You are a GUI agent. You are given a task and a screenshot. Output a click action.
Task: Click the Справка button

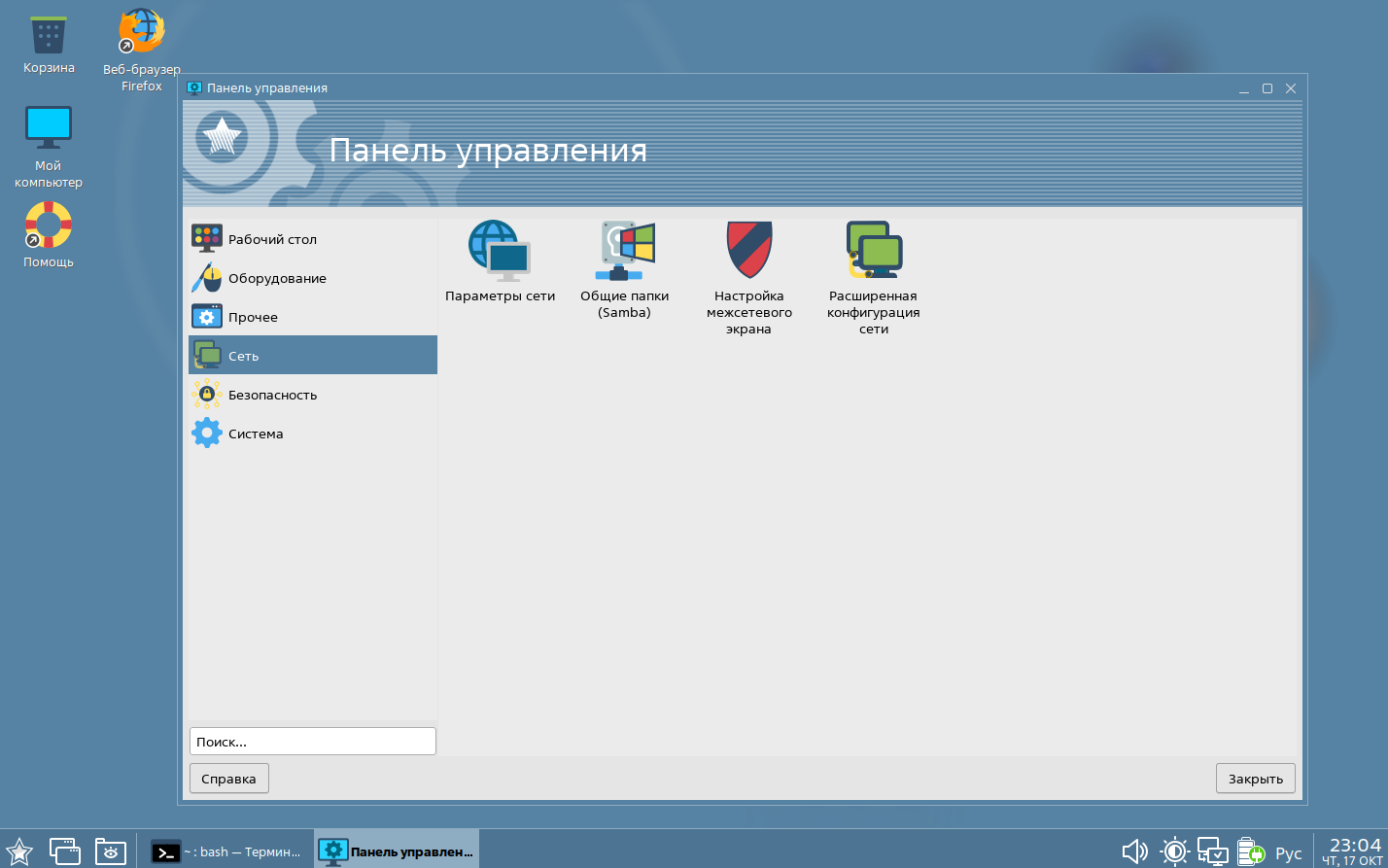coord(228,779)
